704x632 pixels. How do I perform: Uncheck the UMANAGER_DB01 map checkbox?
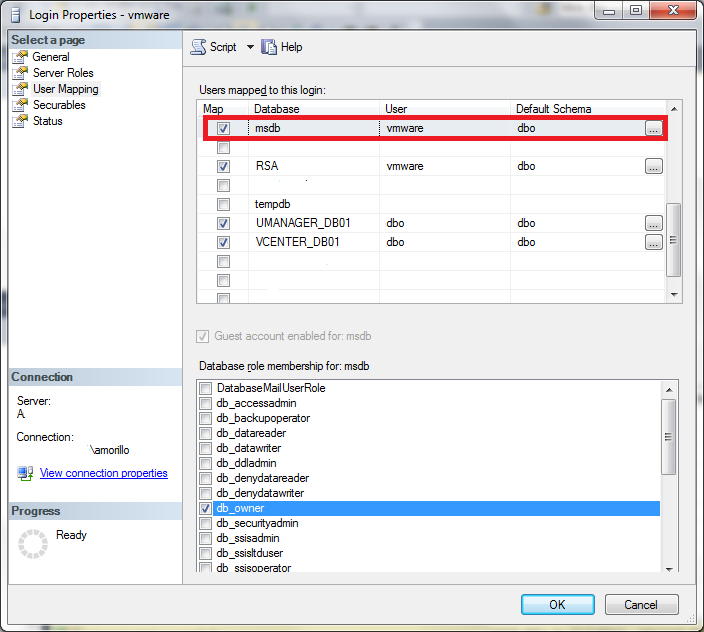point(223,223)
